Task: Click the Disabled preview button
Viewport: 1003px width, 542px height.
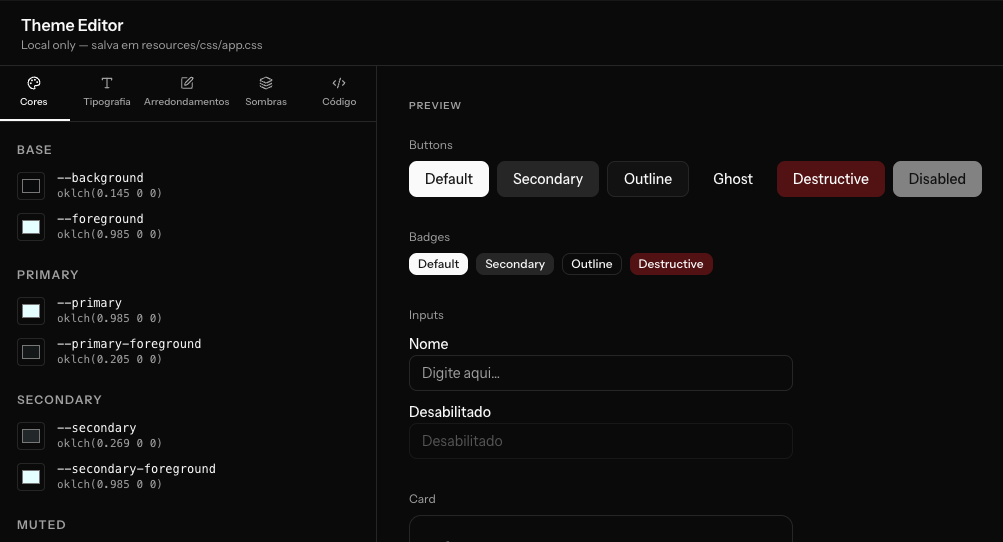Action: point(937,179)
